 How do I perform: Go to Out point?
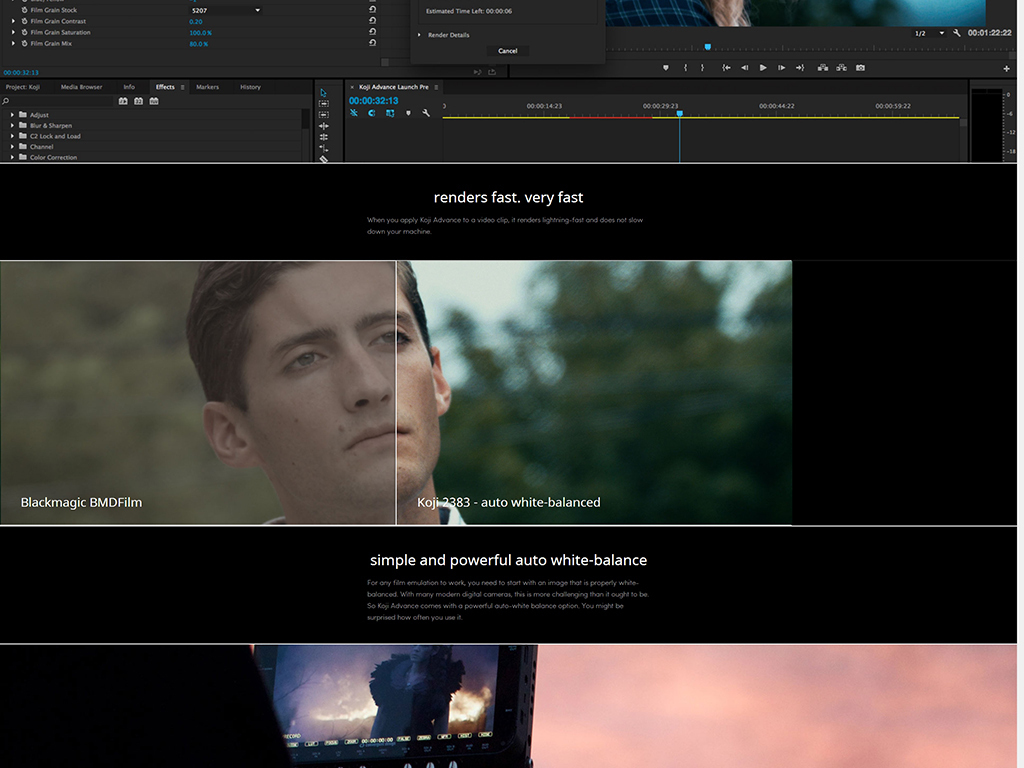(x=800, y=68)
